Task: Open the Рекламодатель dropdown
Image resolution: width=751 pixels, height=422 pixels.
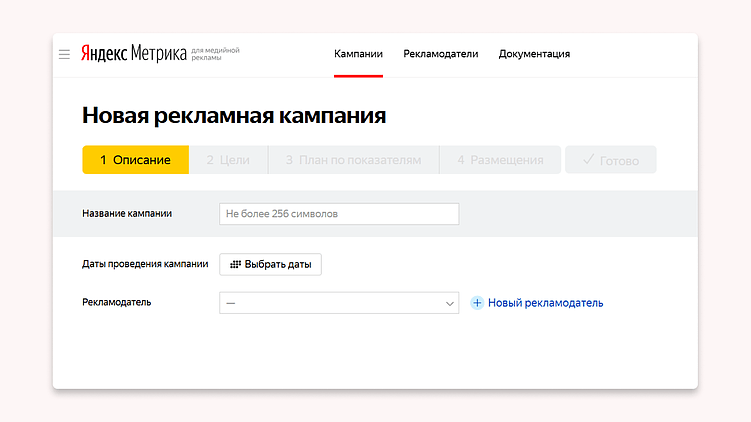Action: tap(330, 303)
